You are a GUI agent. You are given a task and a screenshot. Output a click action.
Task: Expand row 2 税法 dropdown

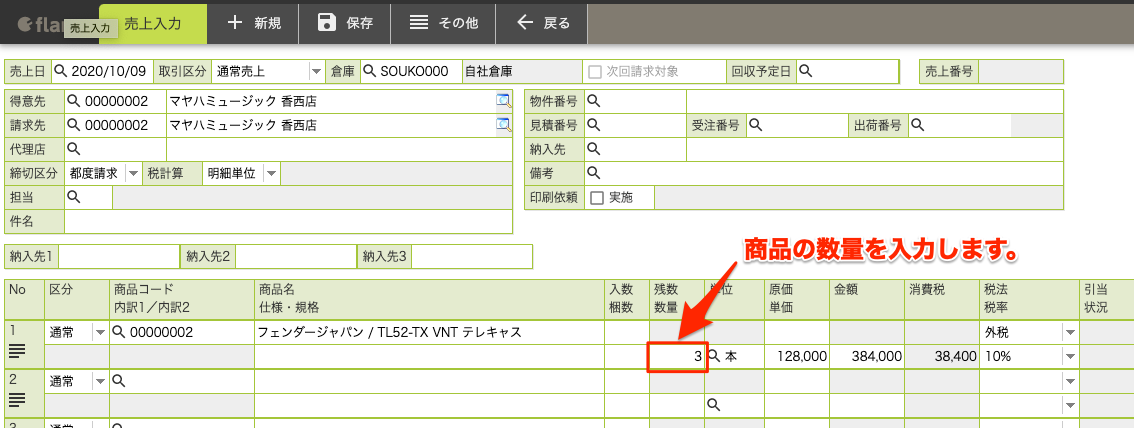pos(1070,381)
